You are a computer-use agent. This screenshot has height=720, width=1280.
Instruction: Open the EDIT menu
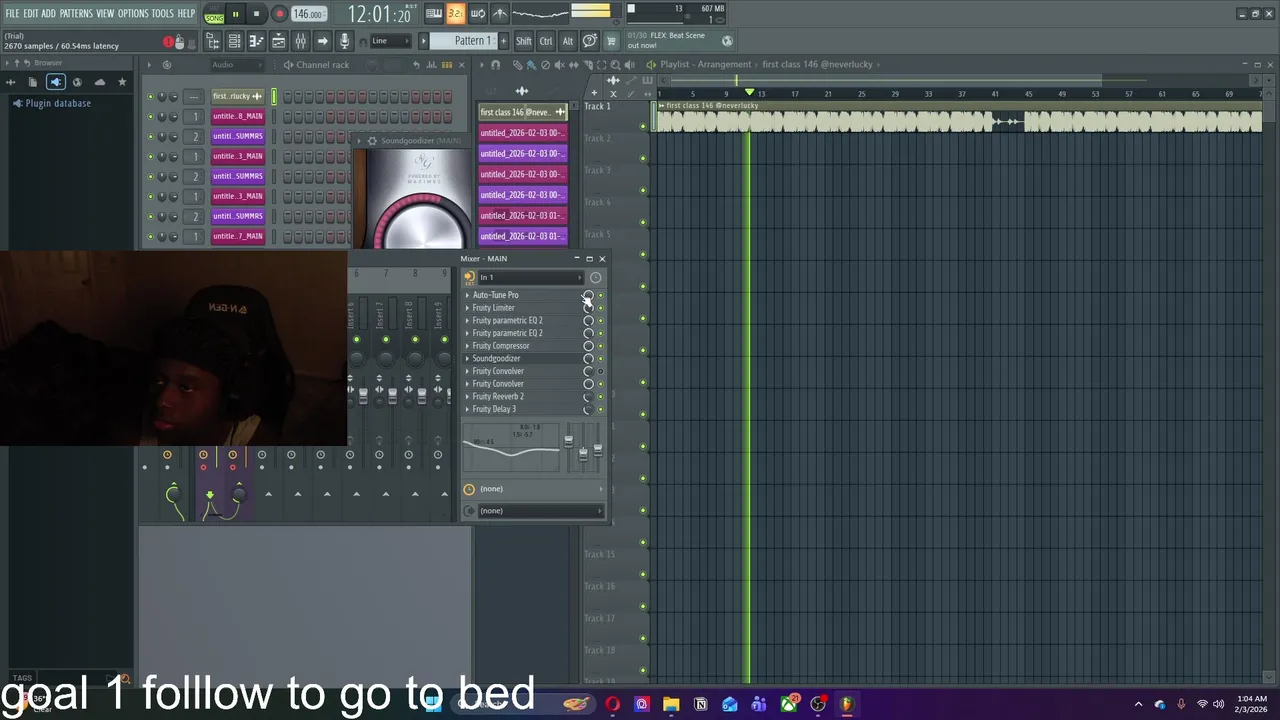pyautogui.click(x=31, y=13)
